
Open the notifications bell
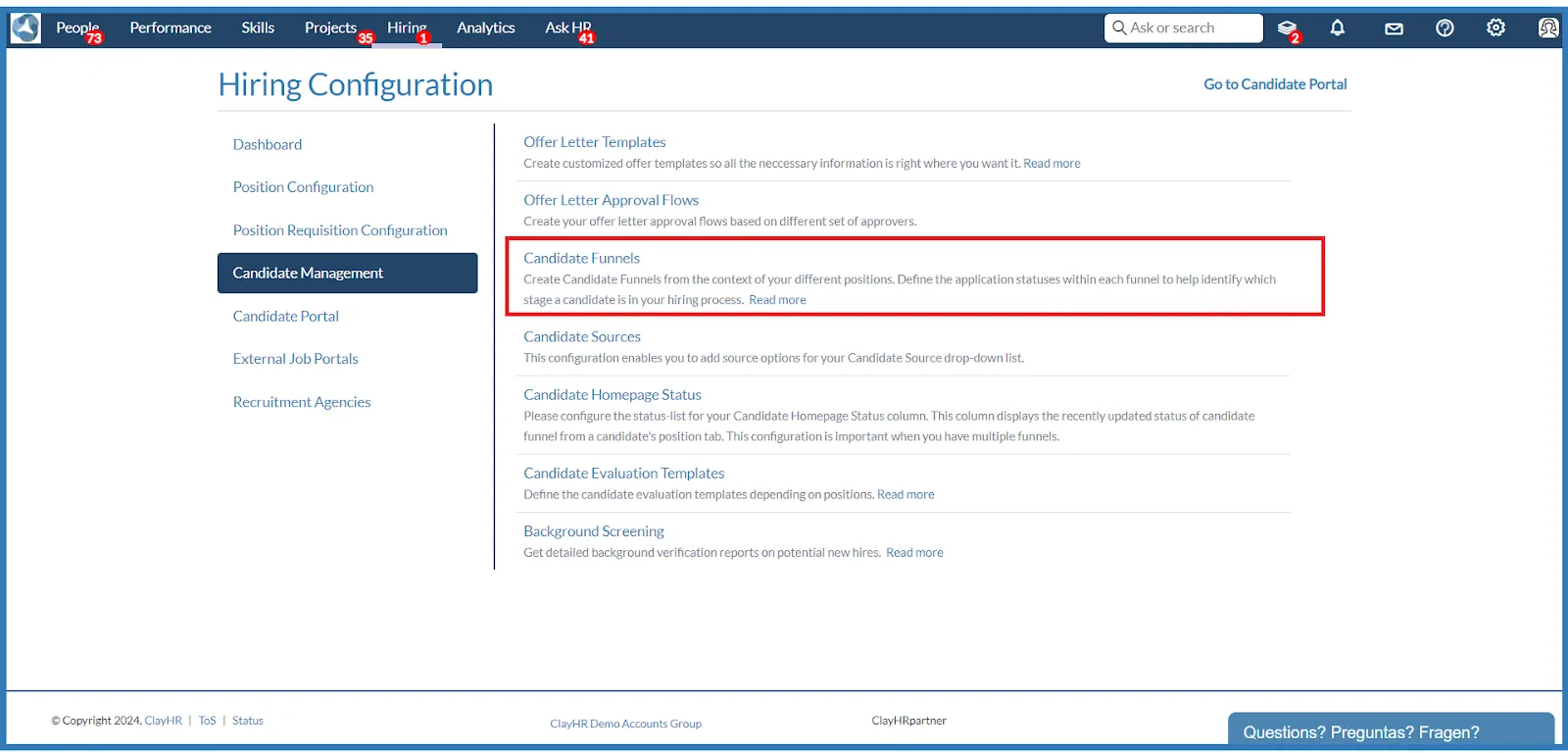click(1337, 28)
